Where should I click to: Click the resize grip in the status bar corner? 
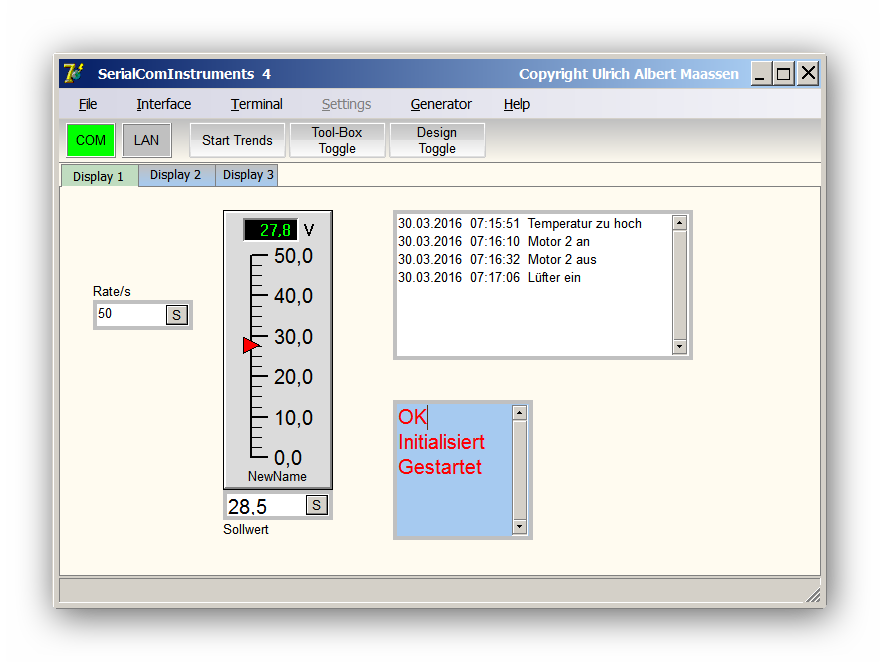pyautogui.click(x=813, y=595)
